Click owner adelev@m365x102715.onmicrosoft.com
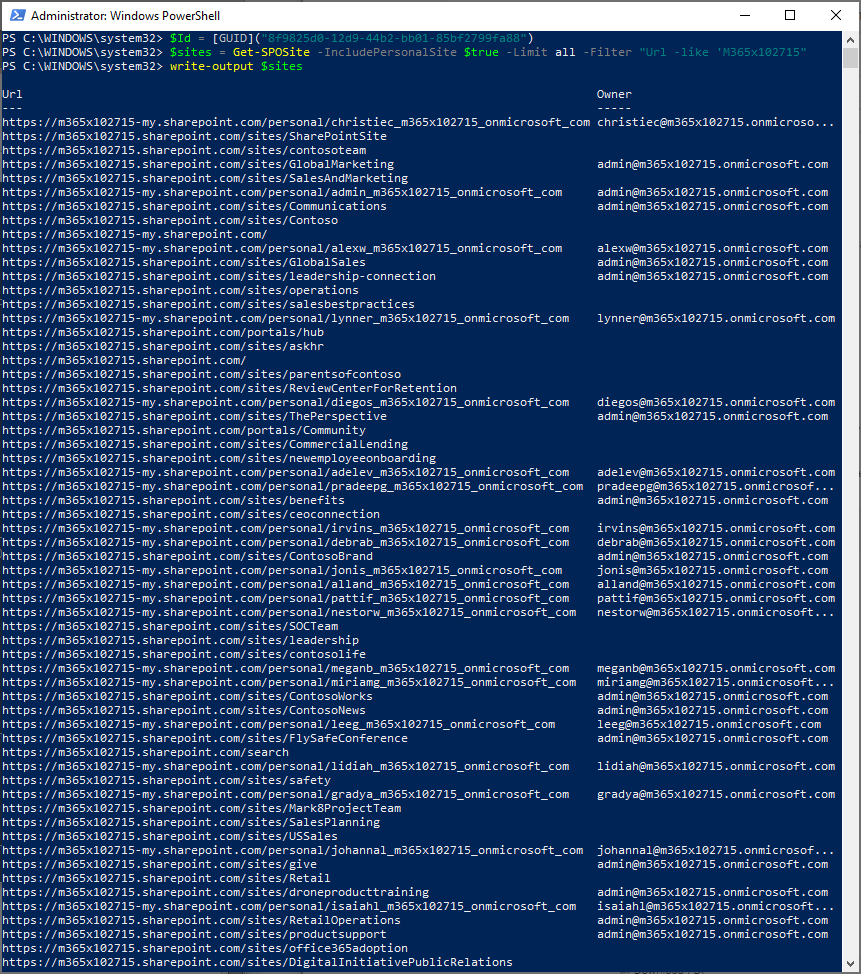Image resolution: width=861 pixels, height=974 pixels. point(716,472)
